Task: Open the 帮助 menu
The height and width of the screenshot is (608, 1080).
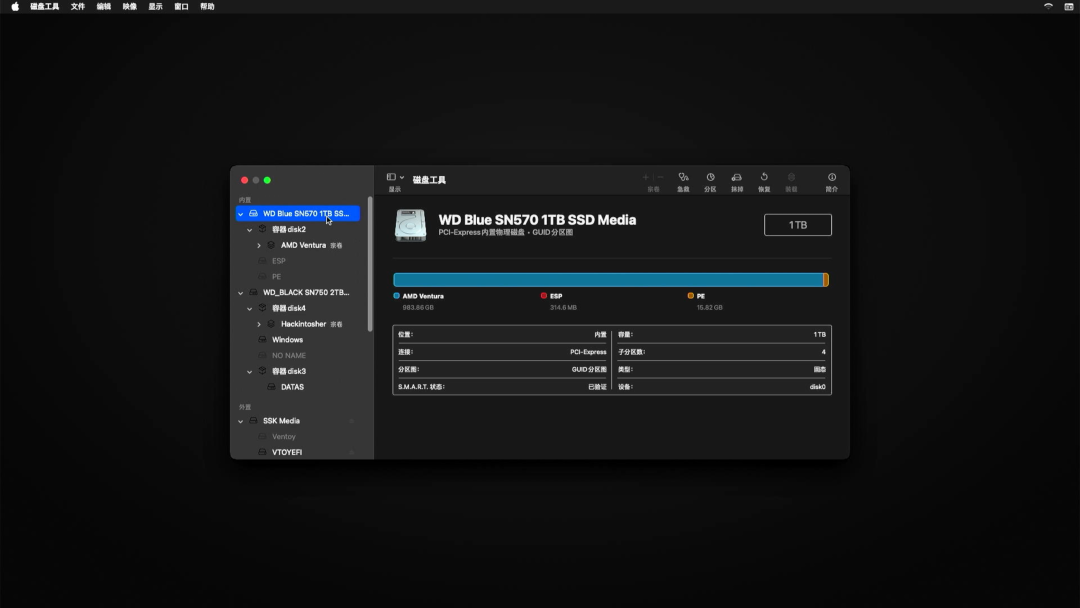Action: 207,7
